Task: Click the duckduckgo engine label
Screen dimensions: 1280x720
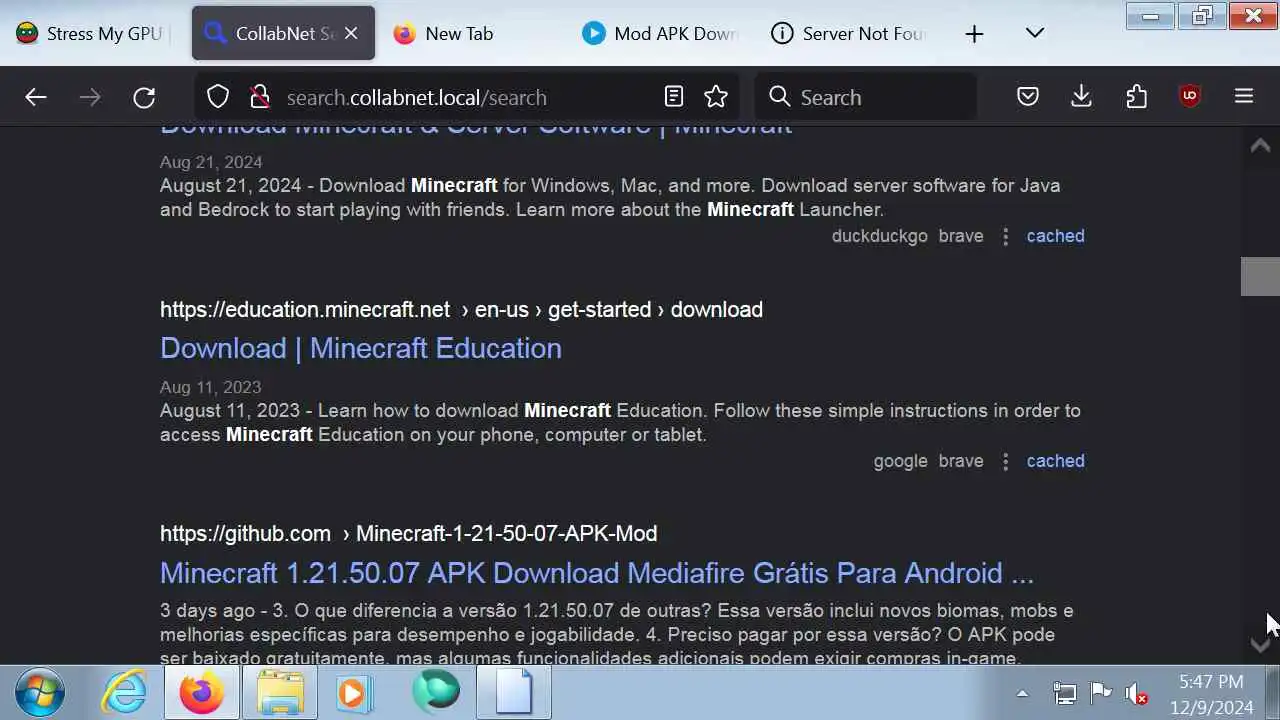Action: (879, 236)
